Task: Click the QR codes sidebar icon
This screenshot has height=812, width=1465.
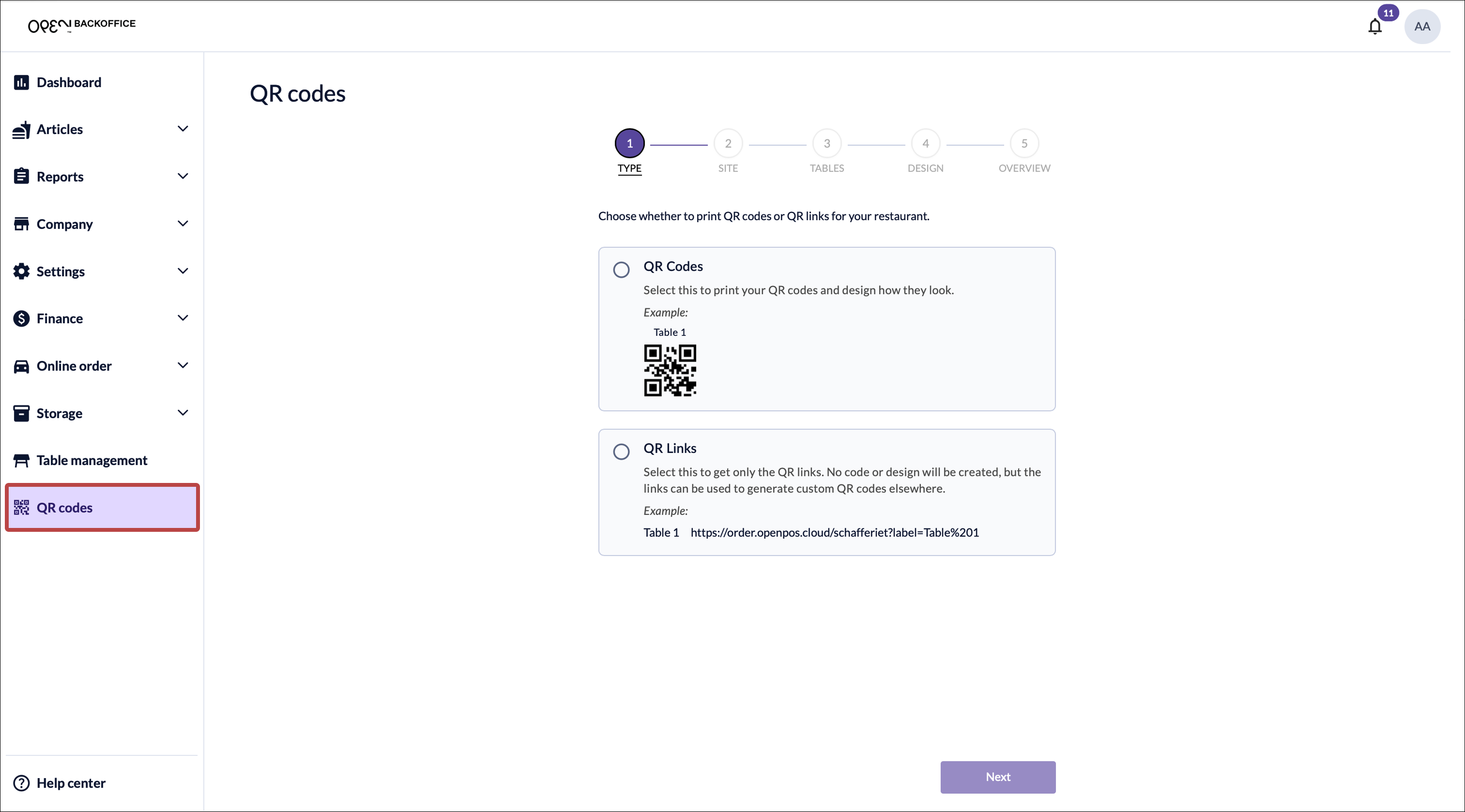Action: [21, 508]
